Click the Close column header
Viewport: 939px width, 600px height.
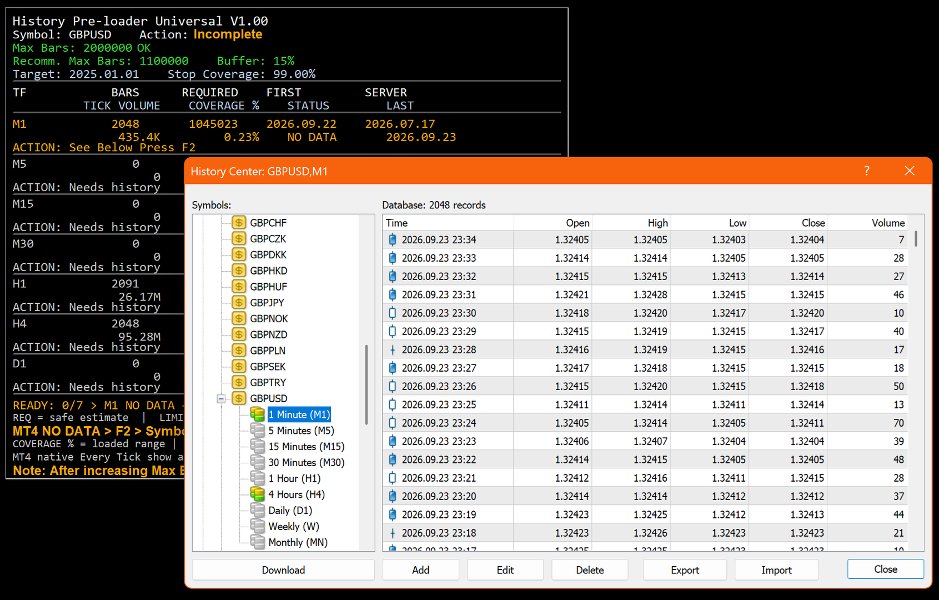tap(788, 223)
